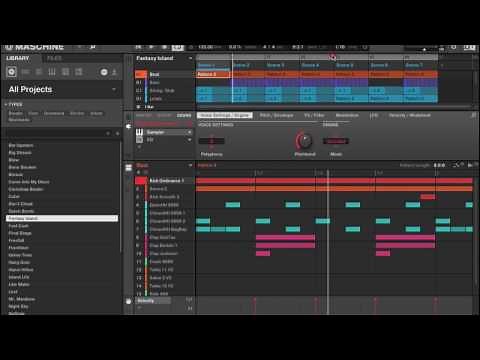The image size is (480, 360).
Task: Add a new group below Leads
Action: click(138, 107)
